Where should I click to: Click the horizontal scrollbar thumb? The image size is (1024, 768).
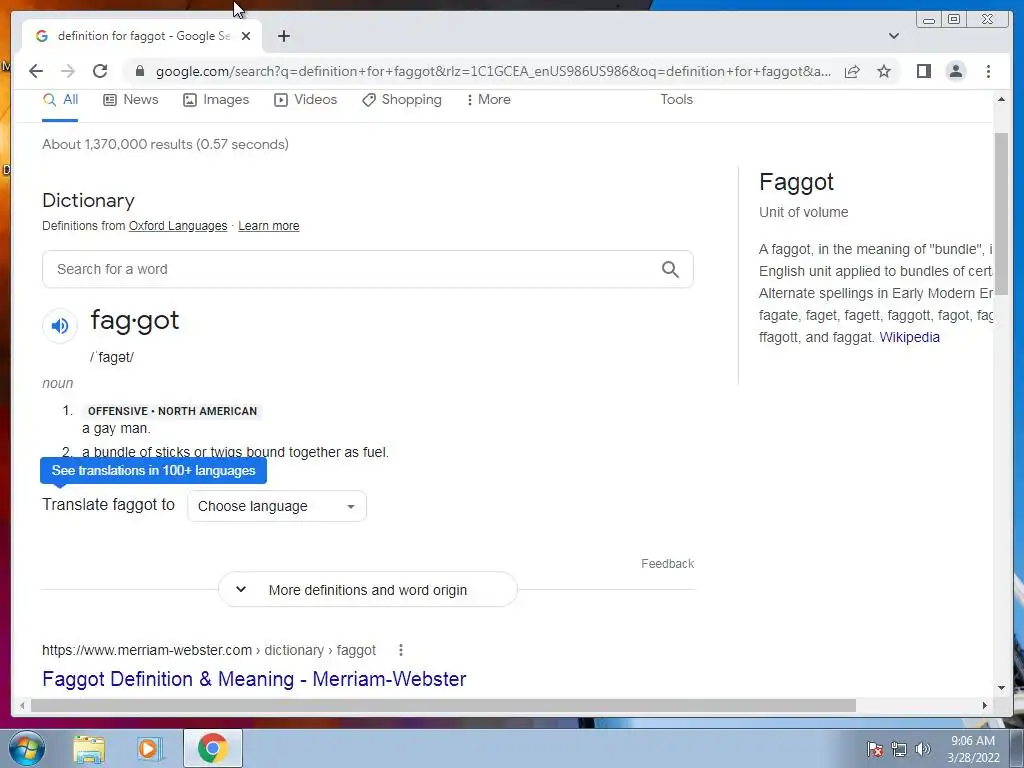click(x=443, y=705)
